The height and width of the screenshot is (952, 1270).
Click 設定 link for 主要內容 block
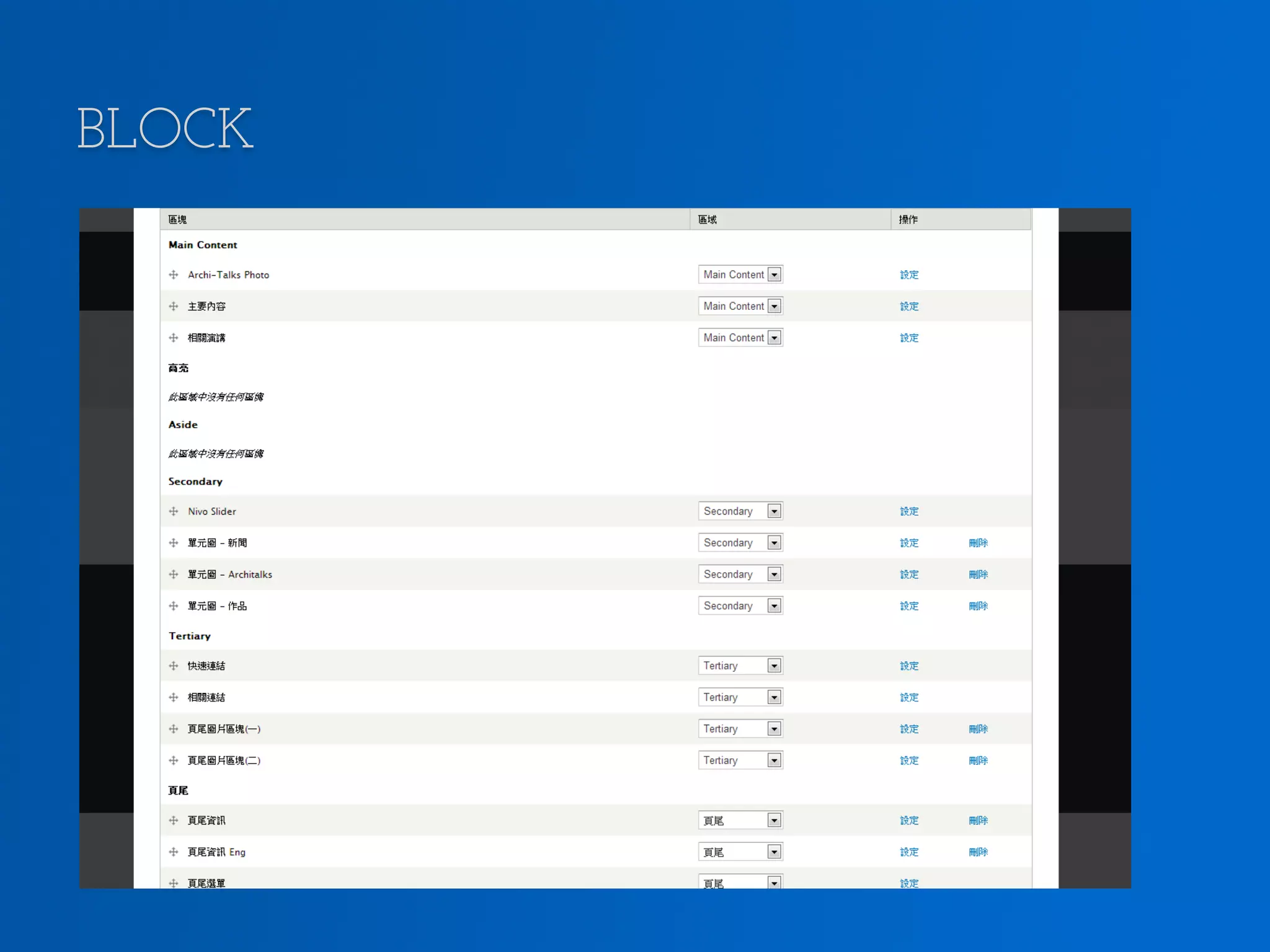[909, 306]
